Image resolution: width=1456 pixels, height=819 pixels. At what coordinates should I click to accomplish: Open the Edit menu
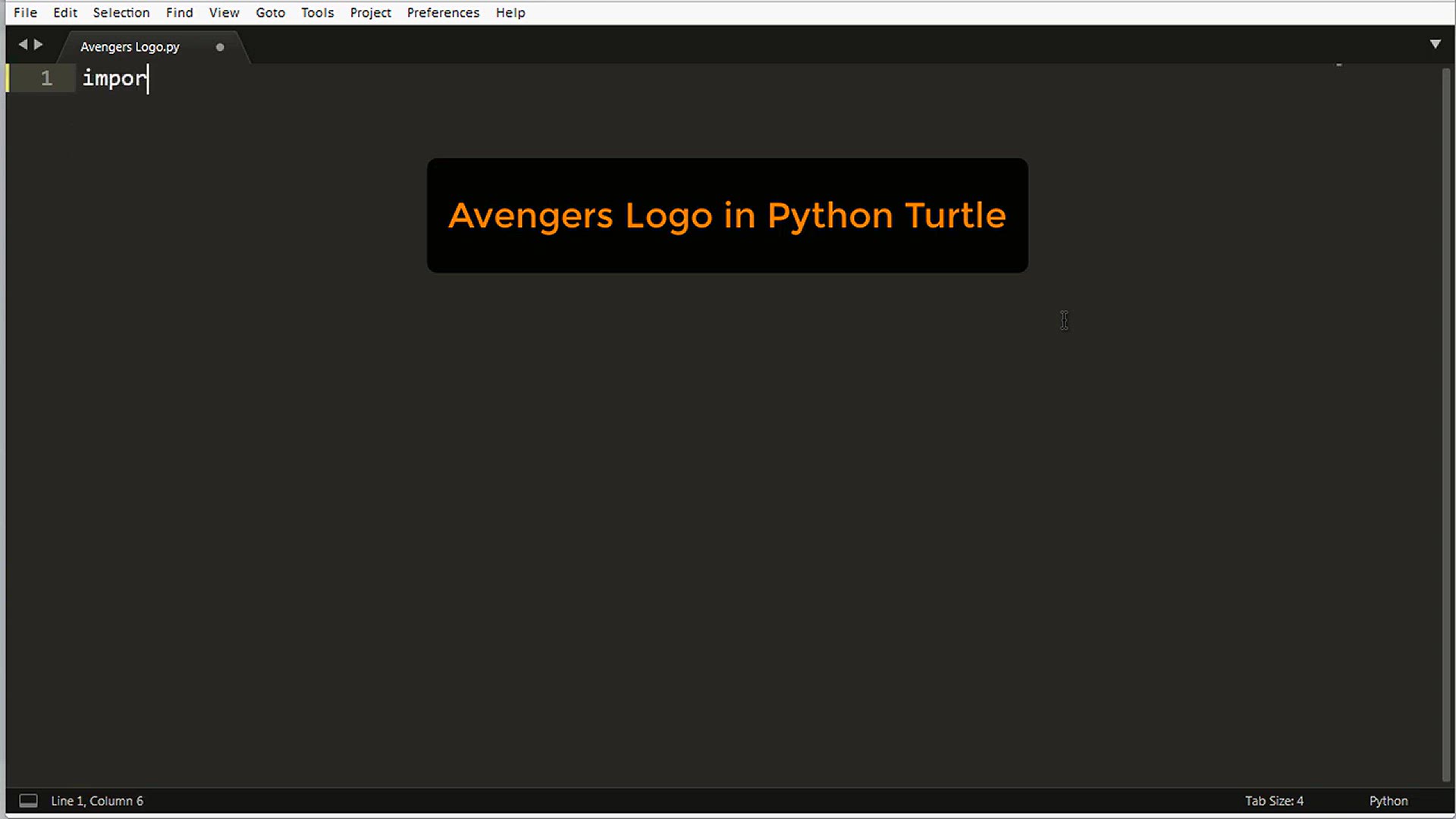[x=65, y=12]
